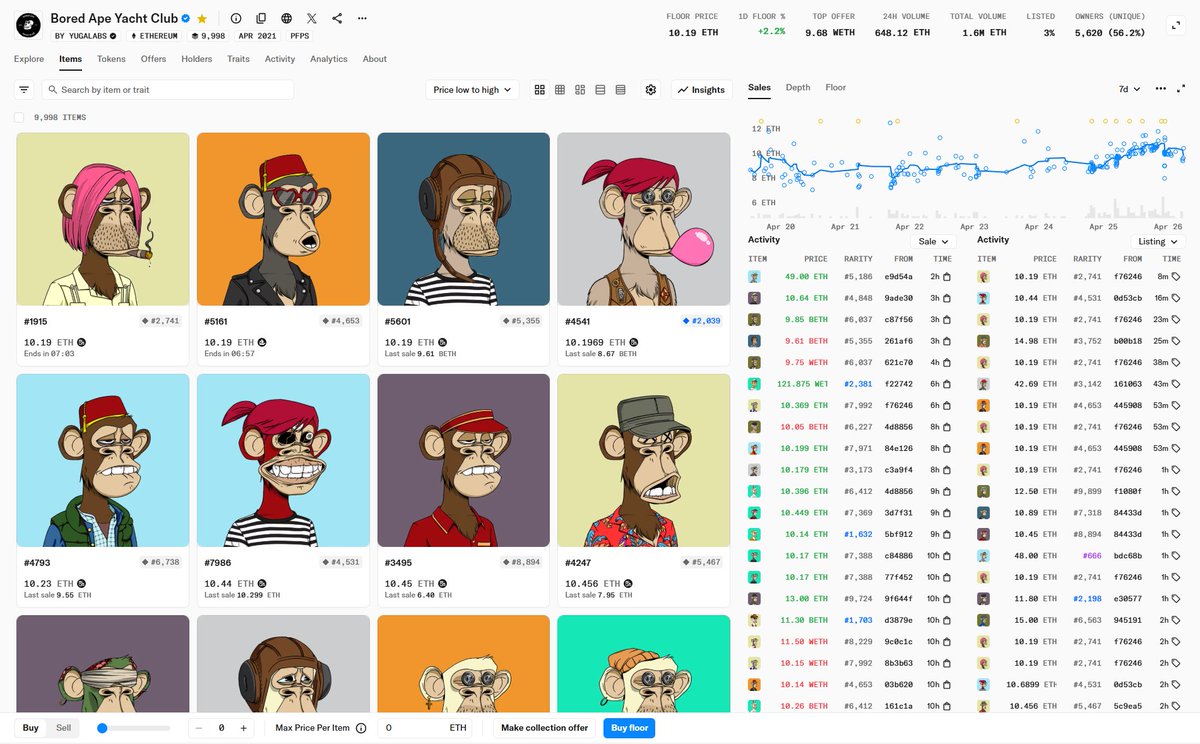Viewport: 1200px width, 744px height.
Task: Click the ETHEREUM chain badge
Action: tap(155, 36)
